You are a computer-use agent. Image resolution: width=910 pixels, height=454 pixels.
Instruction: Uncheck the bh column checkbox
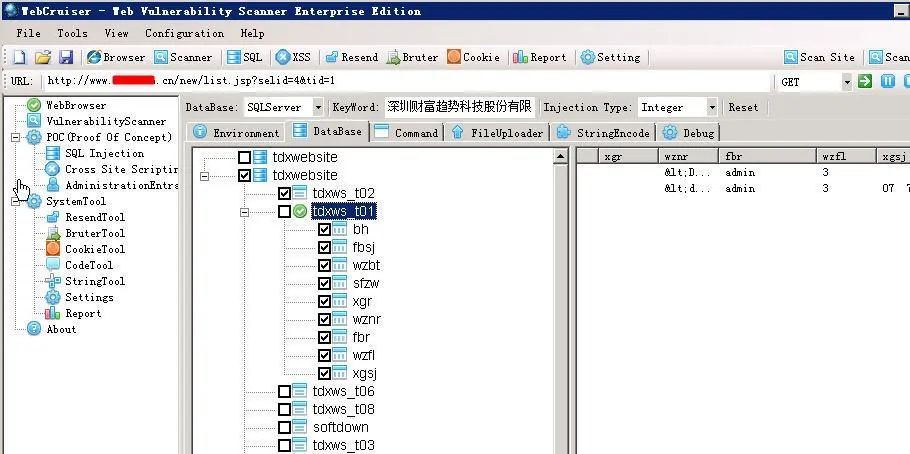pyautogui.click(x=324, y=229)
